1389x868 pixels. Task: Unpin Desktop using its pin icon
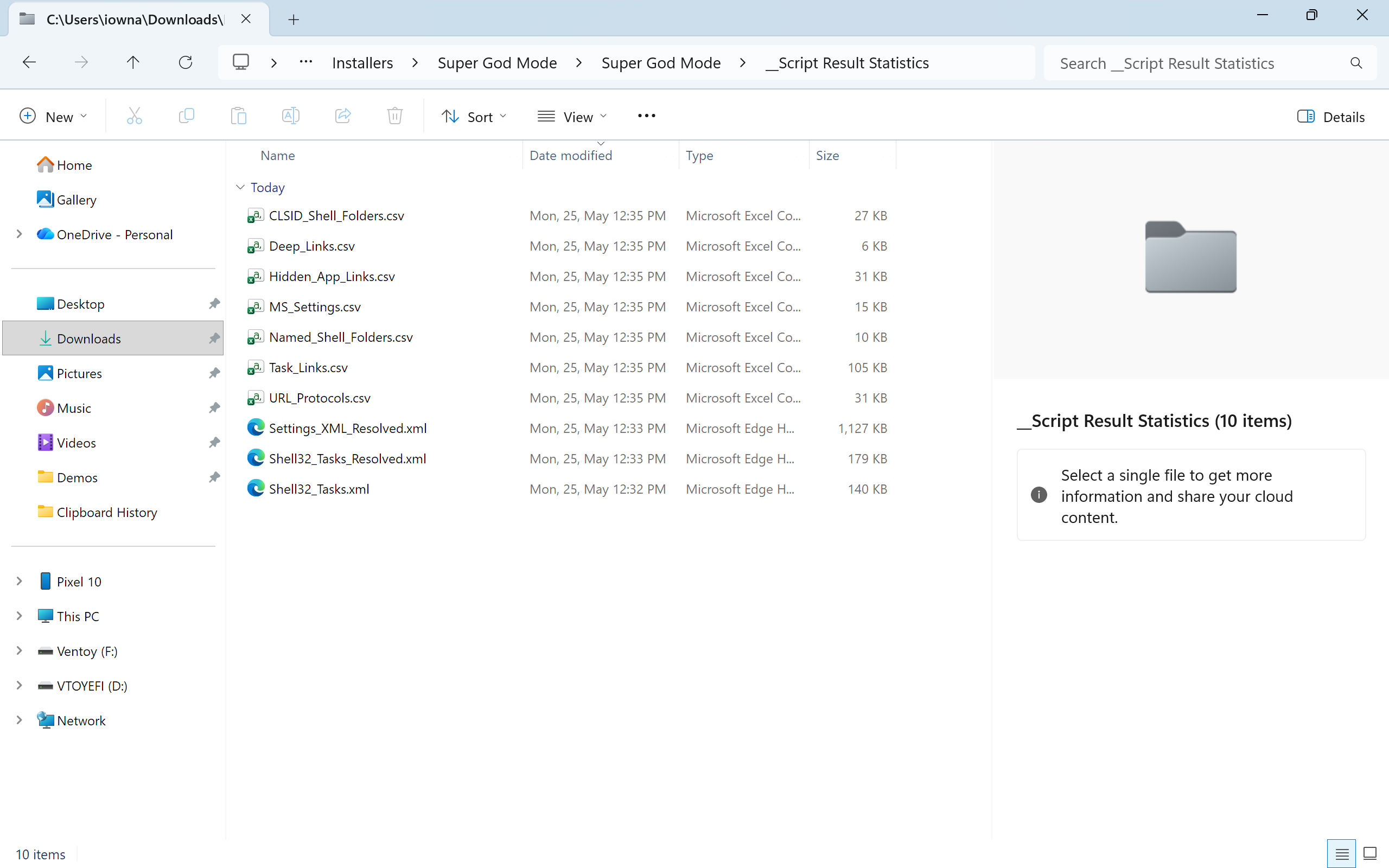point(214,304)
